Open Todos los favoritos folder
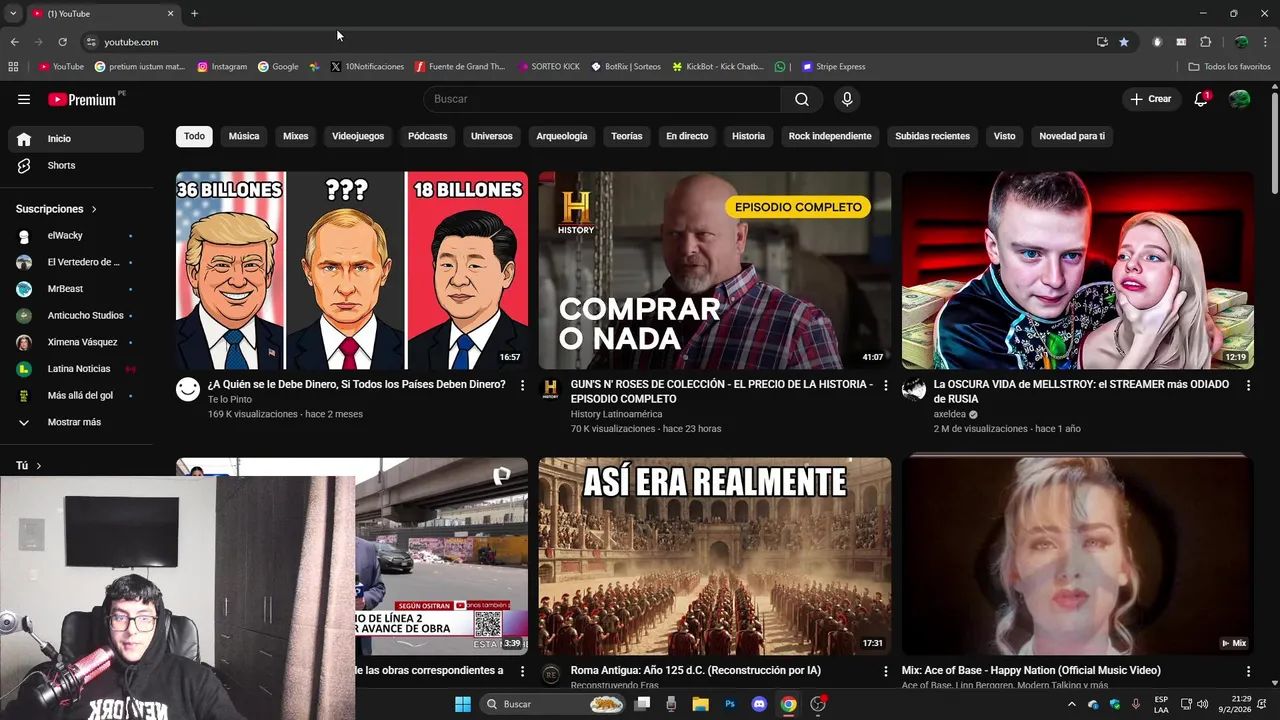The width and height of the screenshot is (1280, 720). point(1229,67)
